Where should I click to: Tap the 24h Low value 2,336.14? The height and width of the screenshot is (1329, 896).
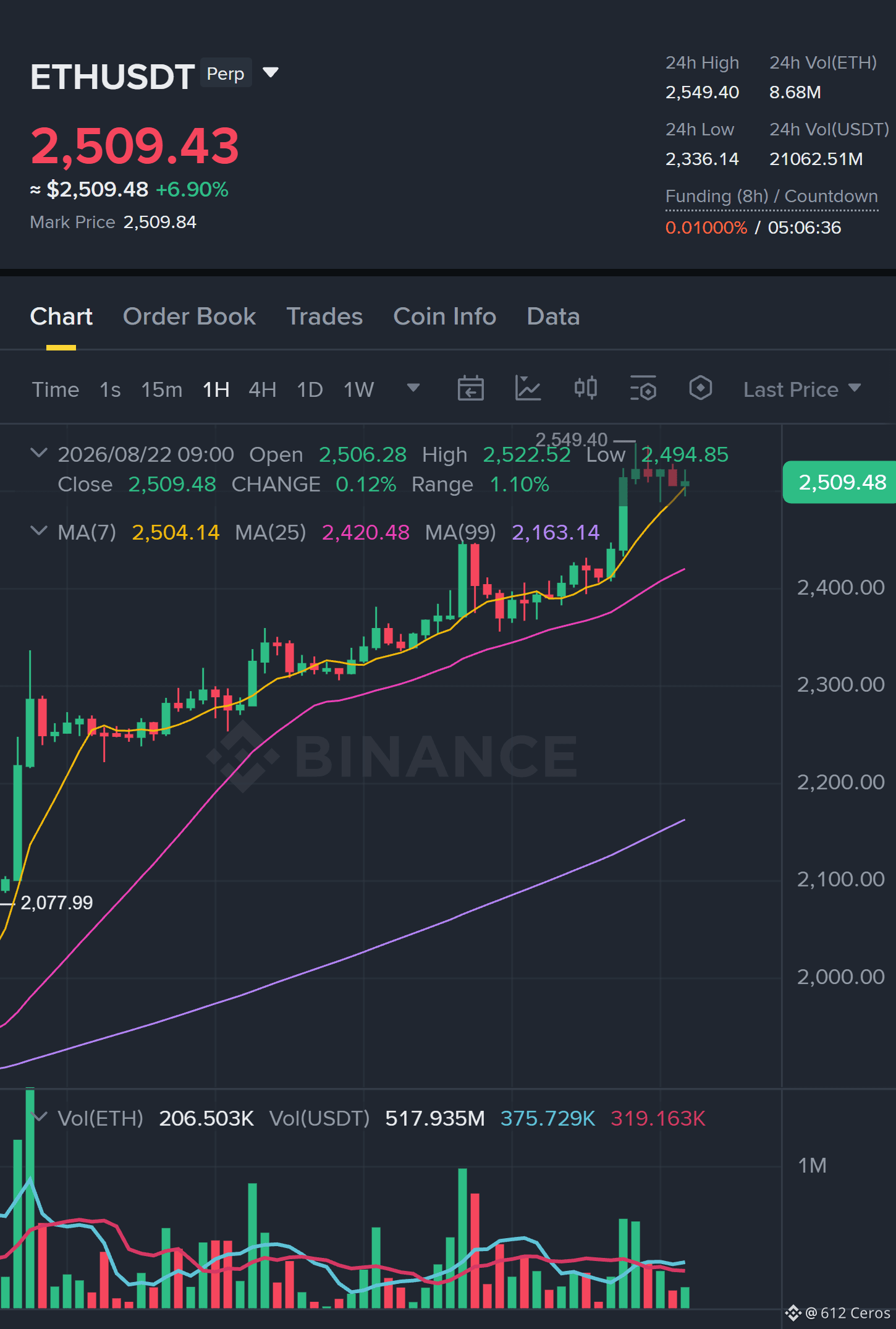point(702,159)
